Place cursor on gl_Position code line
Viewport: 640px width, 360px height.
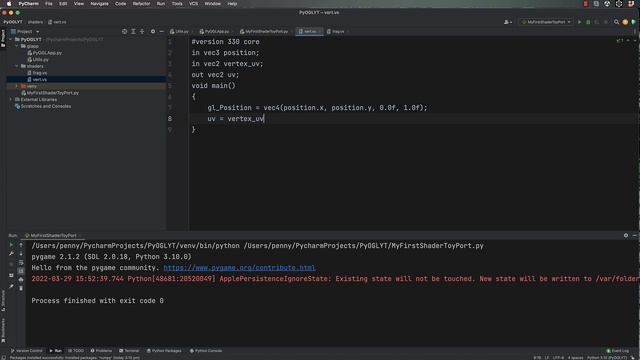click(317, 108)
